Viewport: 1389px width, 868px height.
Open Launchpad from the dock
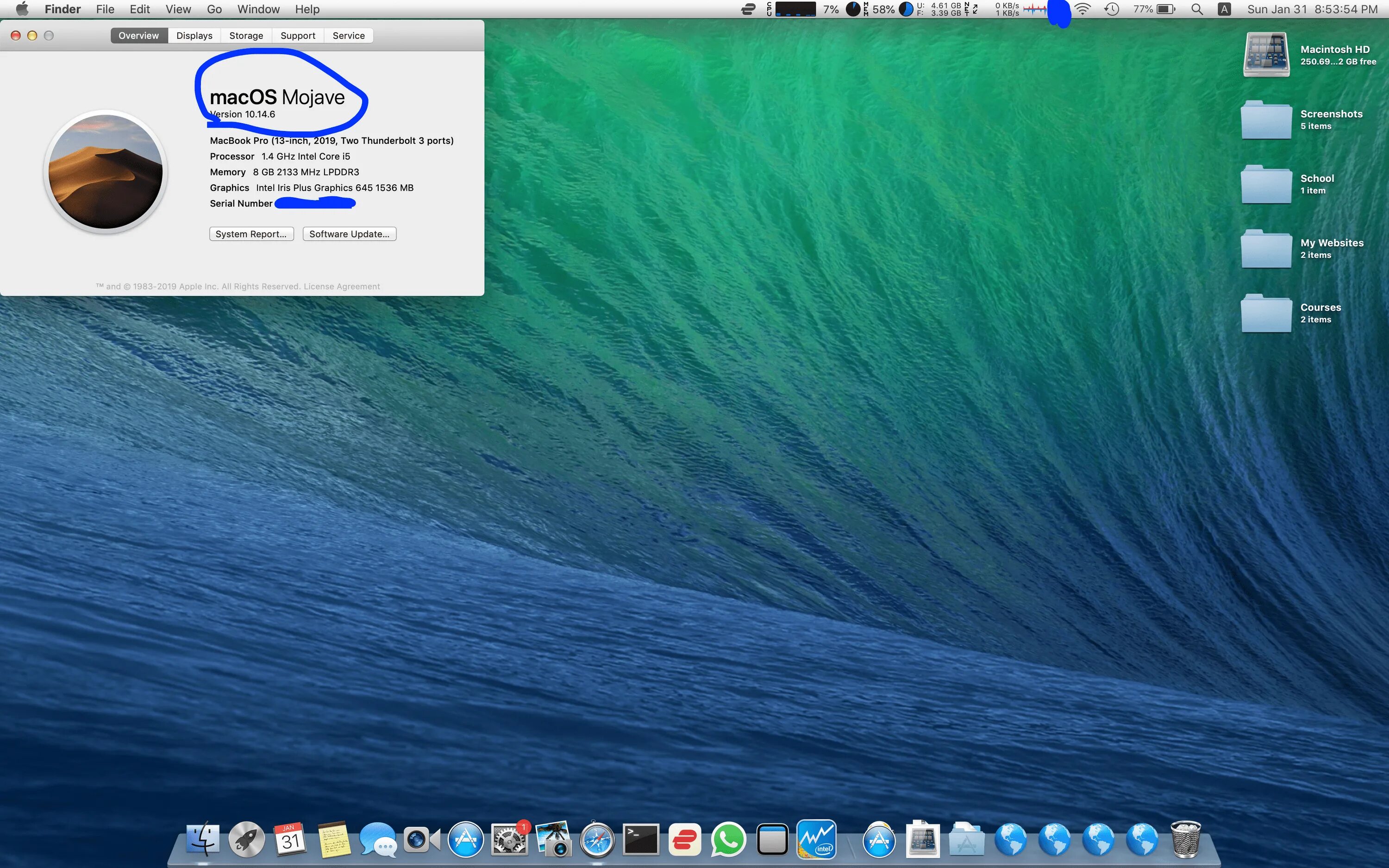pyautogui.click(x=246, y=840)
